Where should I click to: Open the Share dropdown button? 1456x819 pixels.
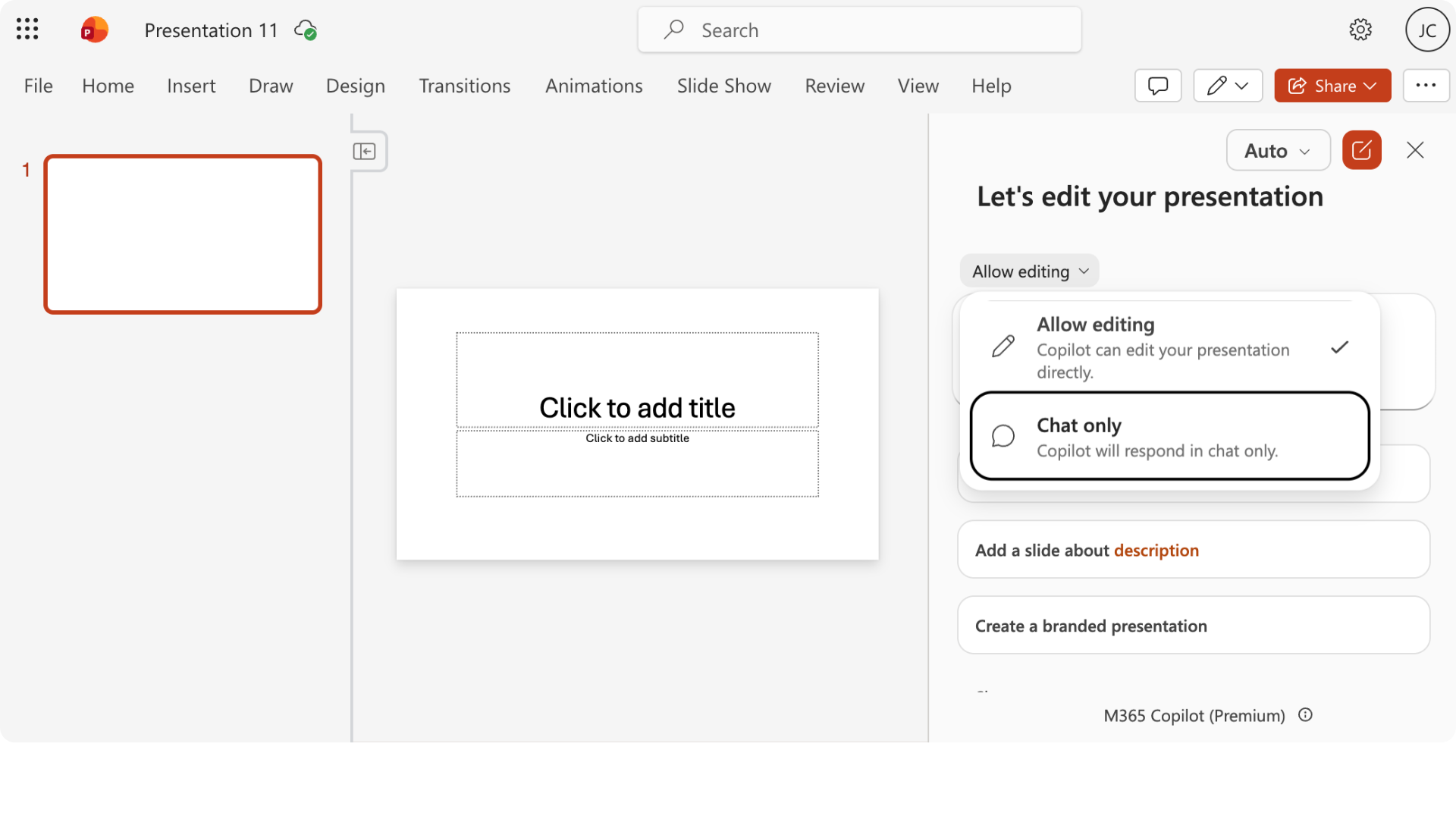(x=1332, y=86)
